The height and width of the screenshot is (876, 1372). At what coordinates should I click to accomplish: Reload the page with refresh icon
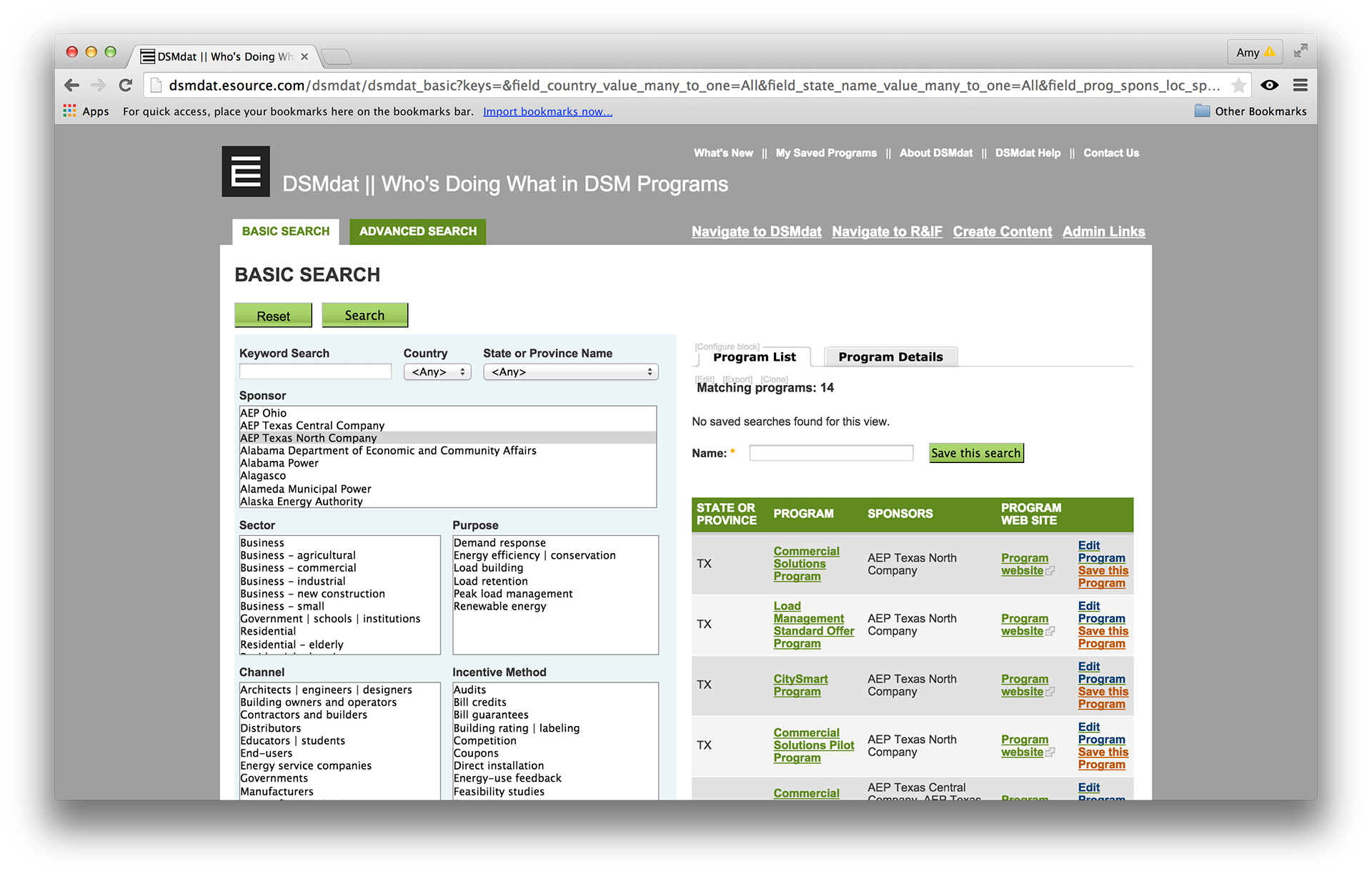point(126,86)
